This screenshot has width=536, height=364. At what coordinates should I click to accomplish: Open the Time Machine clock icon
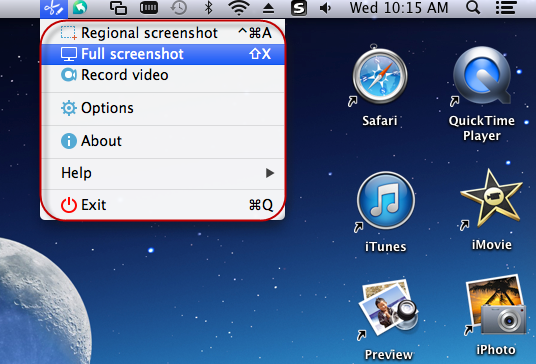click(x=179, y=8)
